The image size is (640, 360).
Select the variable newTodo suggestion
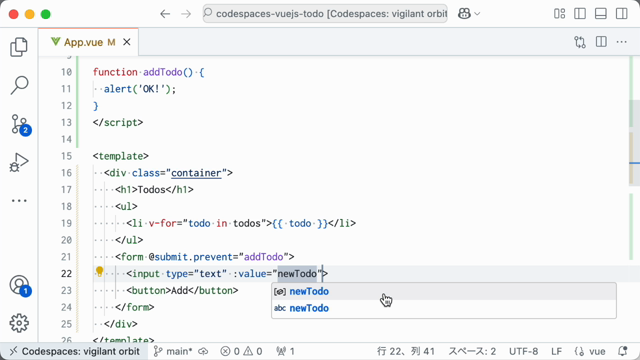[x=444, y=291]
